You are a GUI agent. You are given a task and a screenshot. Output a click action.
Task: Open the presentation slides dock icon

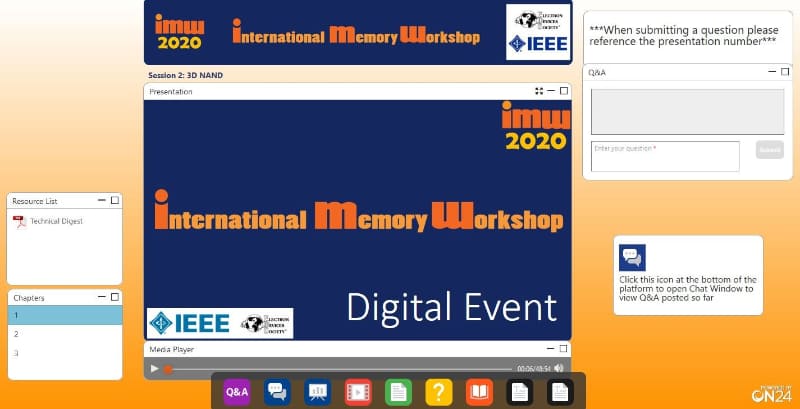click(317, 392)
